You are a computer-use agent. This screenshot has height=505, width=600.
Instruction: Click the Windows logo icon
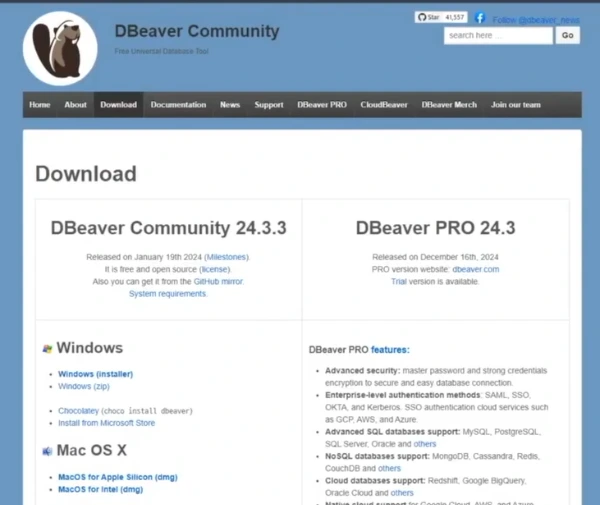(47, 349)
